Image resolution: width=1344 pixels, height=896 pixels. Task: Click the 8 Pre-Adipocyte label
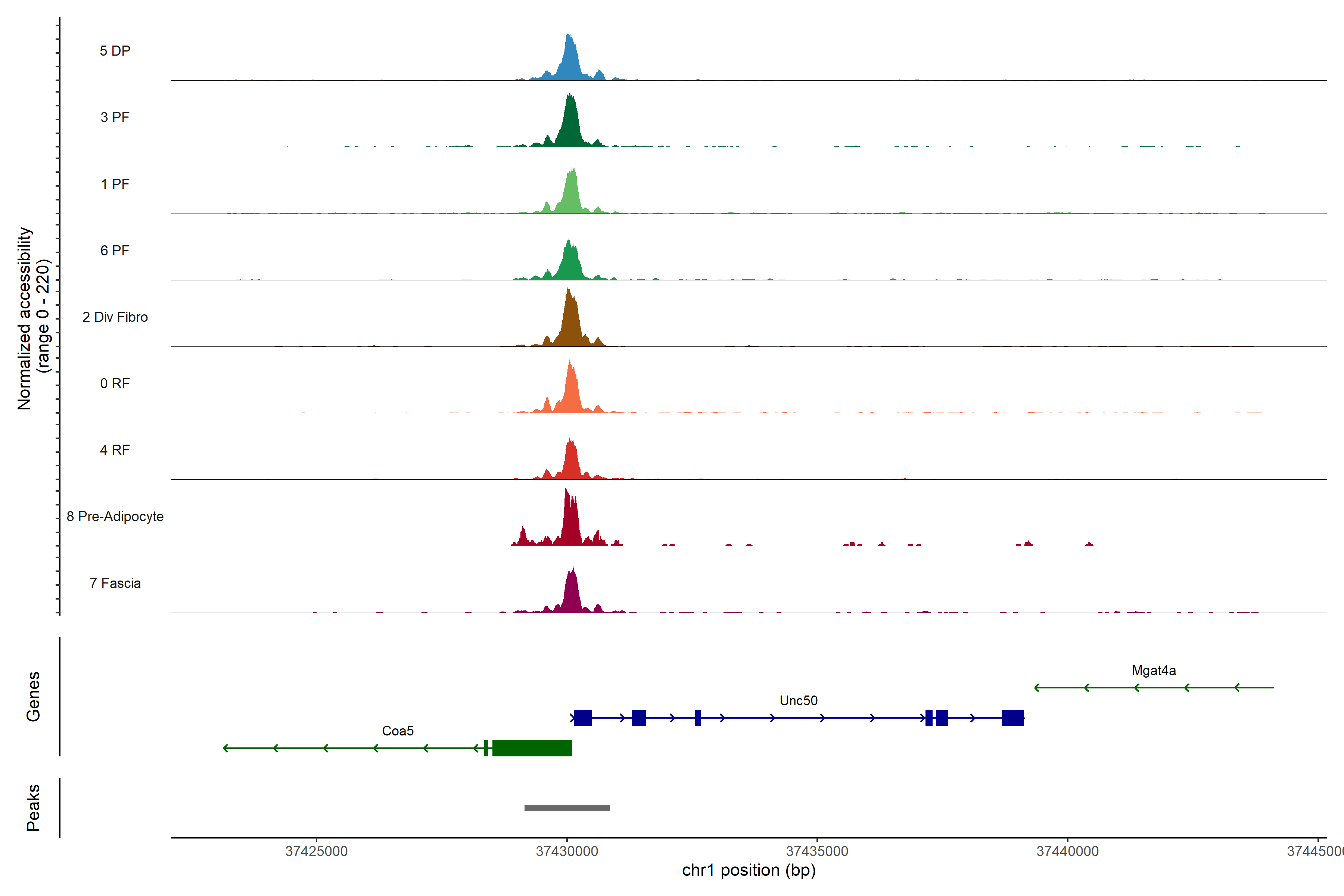(x=115, y=517)
